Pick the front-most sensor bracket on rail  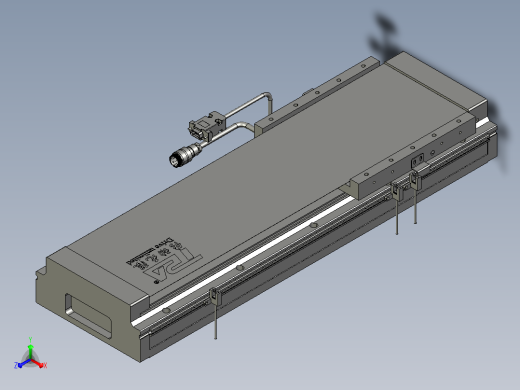coord(215,296)
